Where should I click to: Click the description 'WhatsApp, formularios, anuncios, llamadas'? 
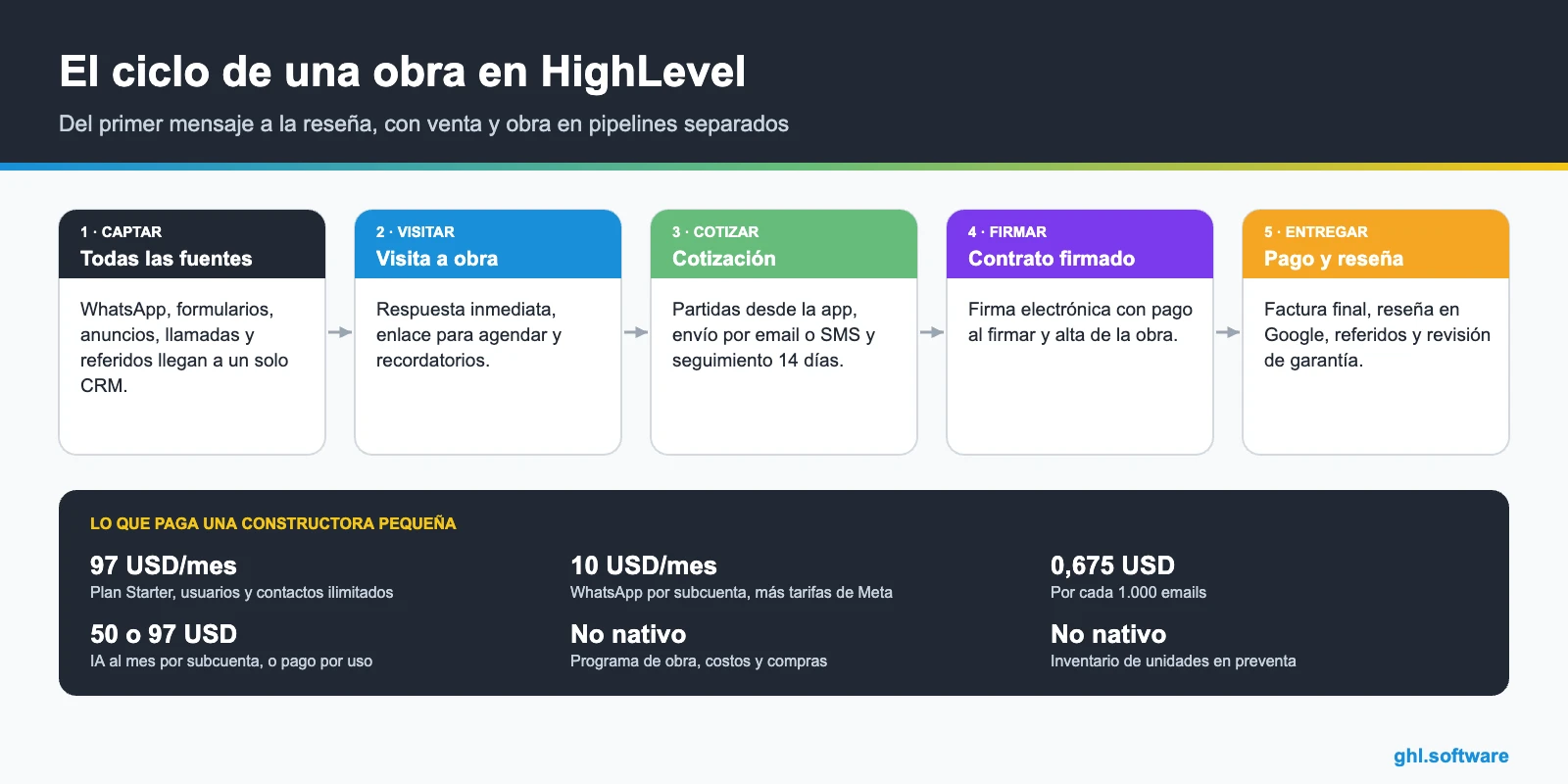(x=184, y=347)
